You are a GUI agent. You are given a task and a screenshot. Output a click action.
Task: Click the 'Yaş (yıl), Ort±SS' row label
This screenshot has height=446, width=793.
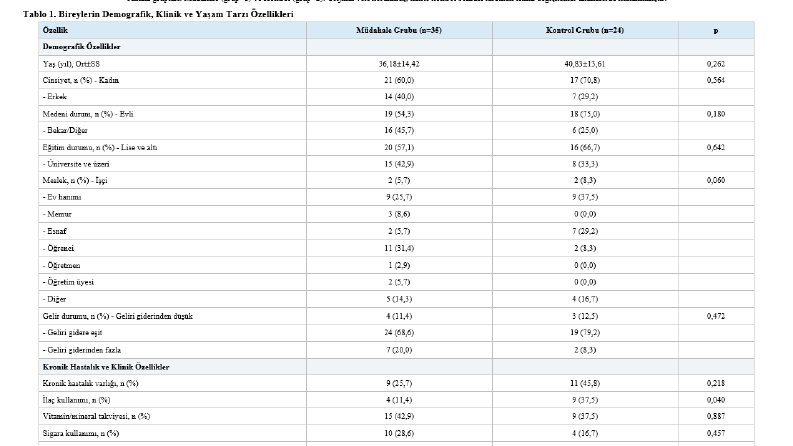71,64
